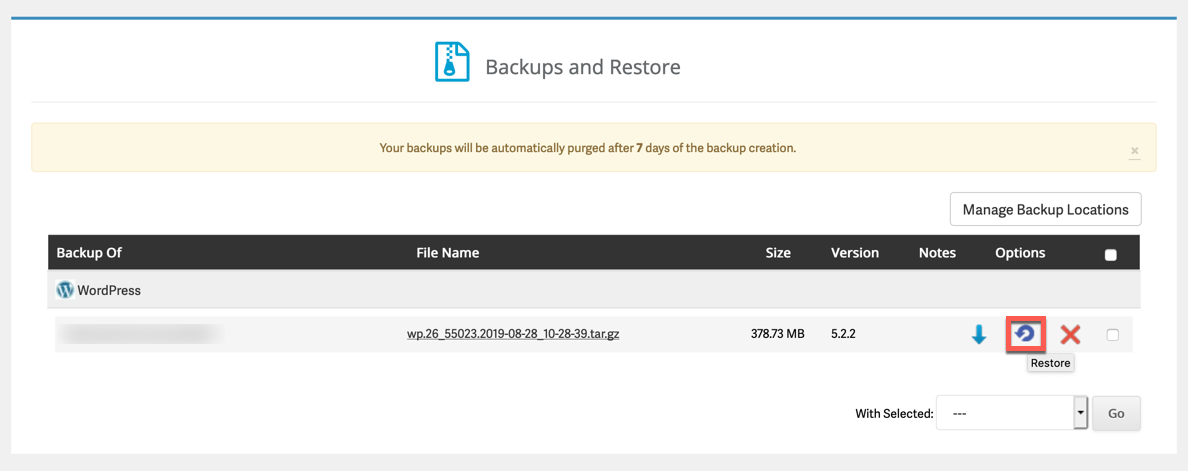Click the File Name column header
Image resolution: width=1188 pixels, height=471 pixels.
[x=447, y=253]
